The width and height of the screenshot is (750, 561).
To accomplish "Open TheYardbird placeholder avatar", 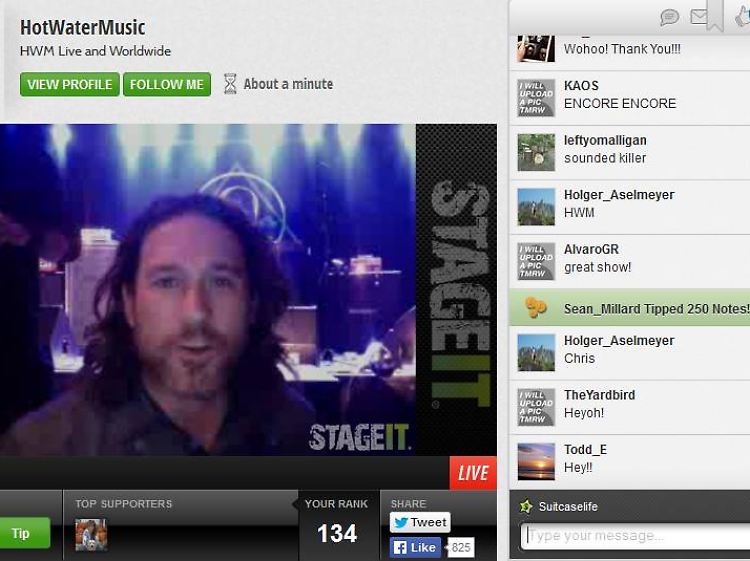I will coord(536,407).
